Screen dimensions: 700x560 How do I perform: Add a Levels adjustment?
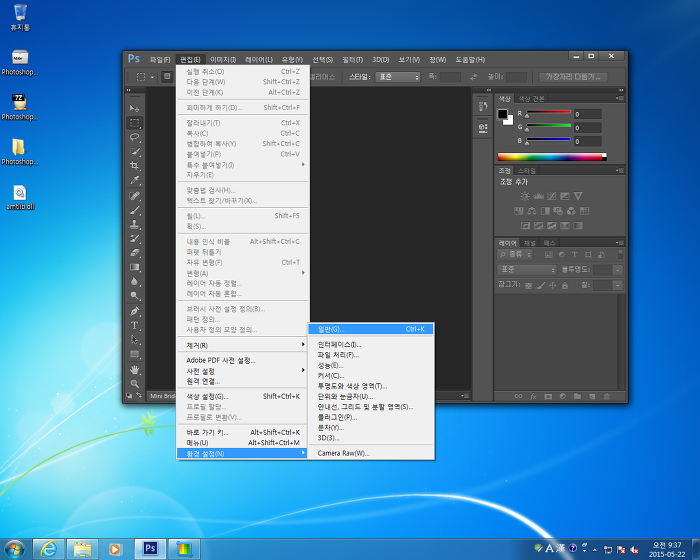pyautogui.click(x=538, y=196)
